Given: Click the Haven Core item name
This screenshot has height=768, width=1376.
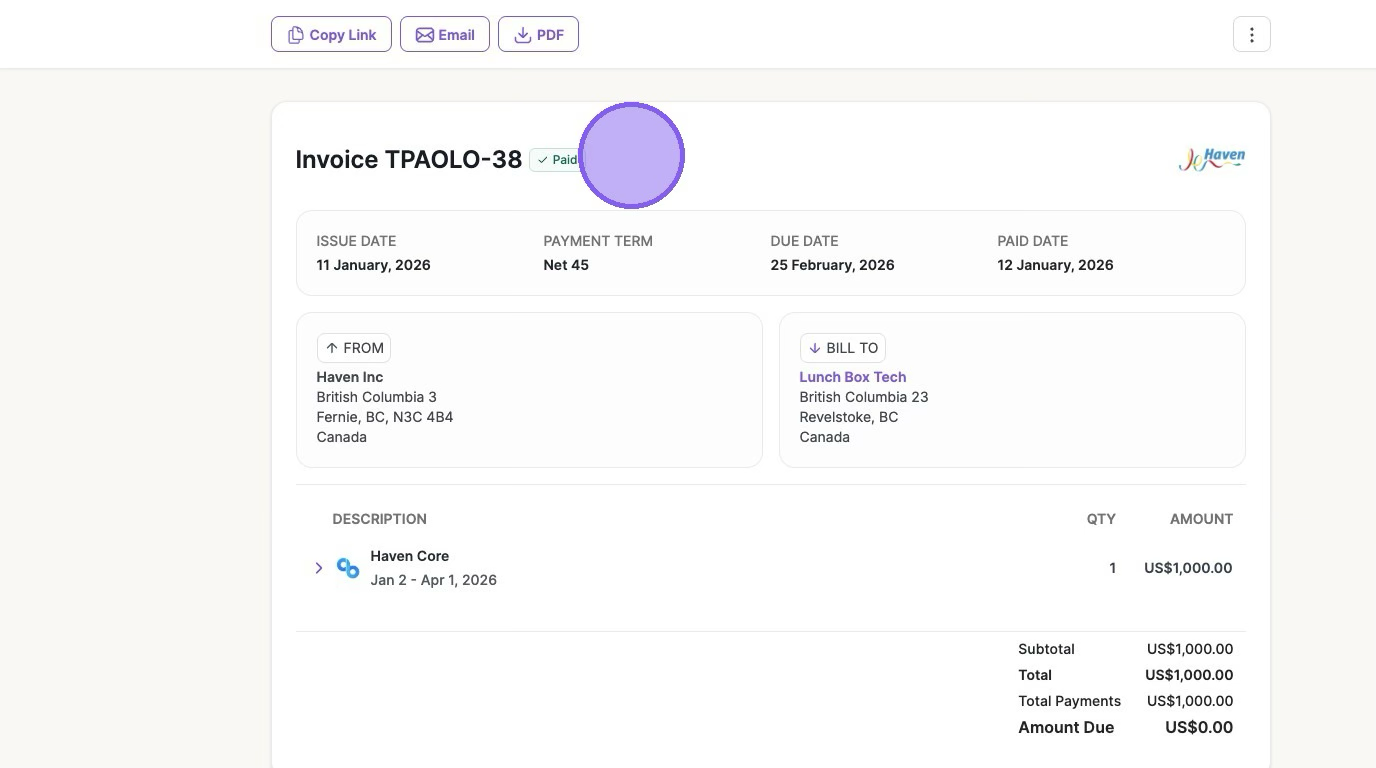Looking at the screenshot, I should (409, 556).
